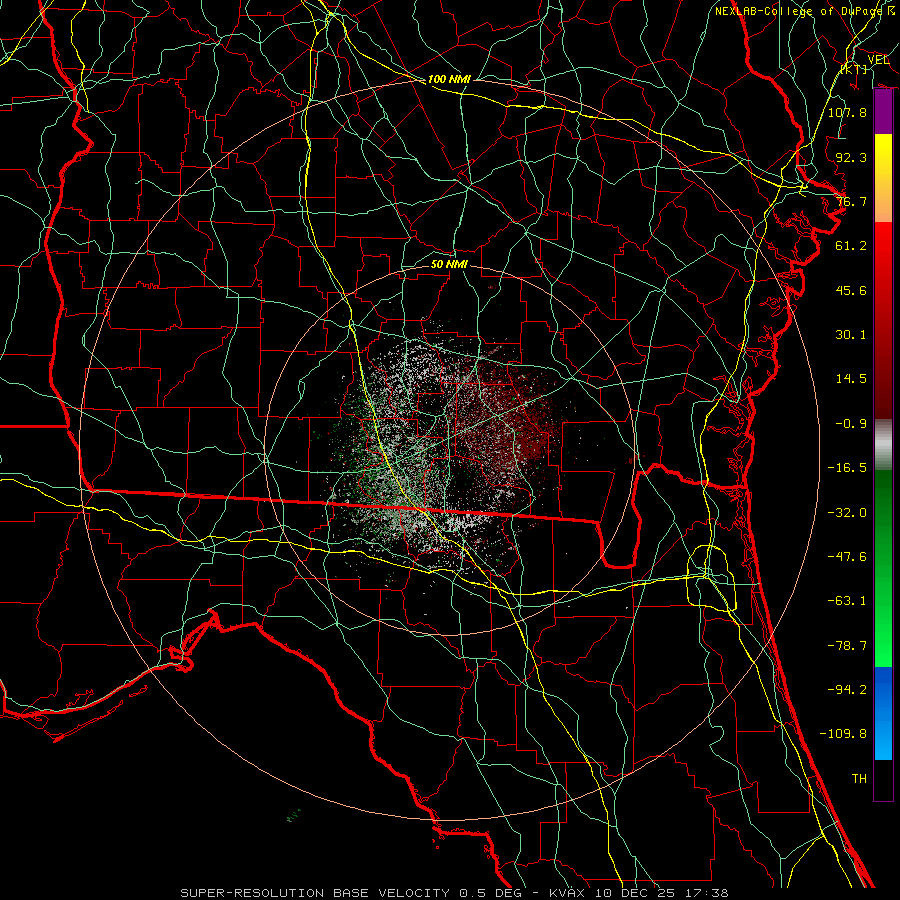Click the 45.6 legend value

(x=851, y=290)
